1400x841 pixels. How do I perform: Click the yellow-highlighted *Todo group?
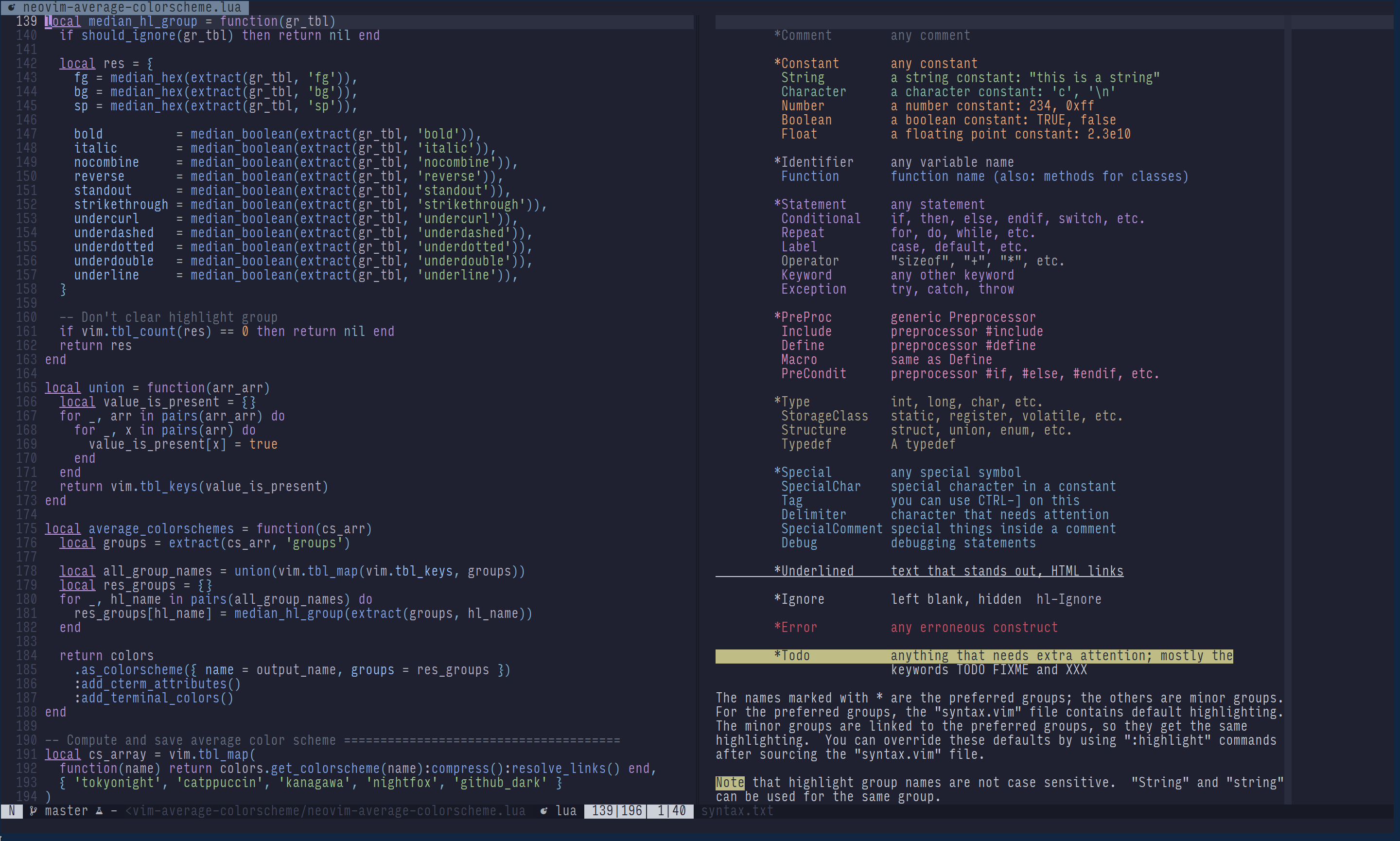tap(792, 656)
